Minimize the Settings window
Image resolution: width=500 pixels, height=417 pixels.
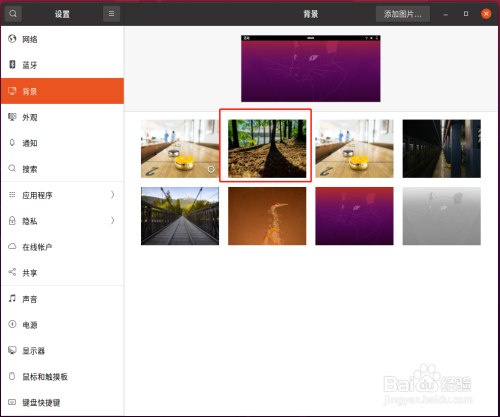tap(446, 14)
